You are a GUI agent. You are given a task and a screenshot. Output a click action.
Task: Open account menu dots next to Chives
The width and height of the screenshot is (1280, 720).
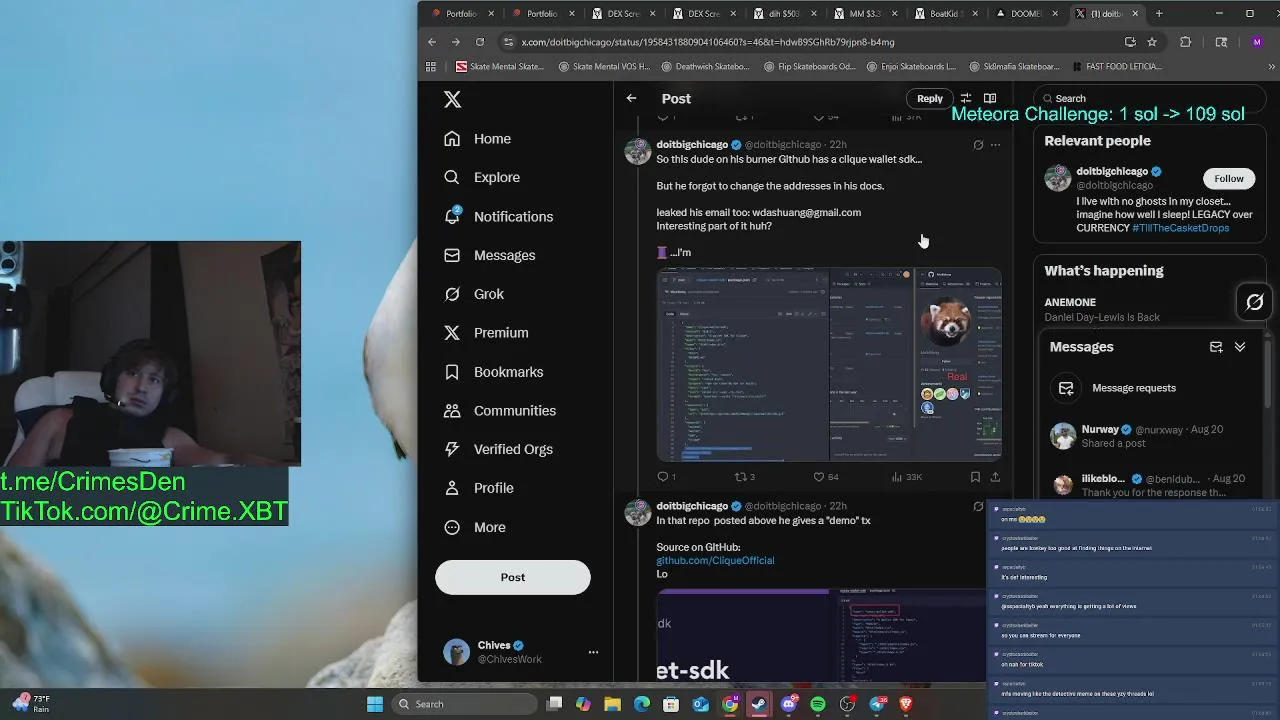pyautogui.click(x=593, y=652)
